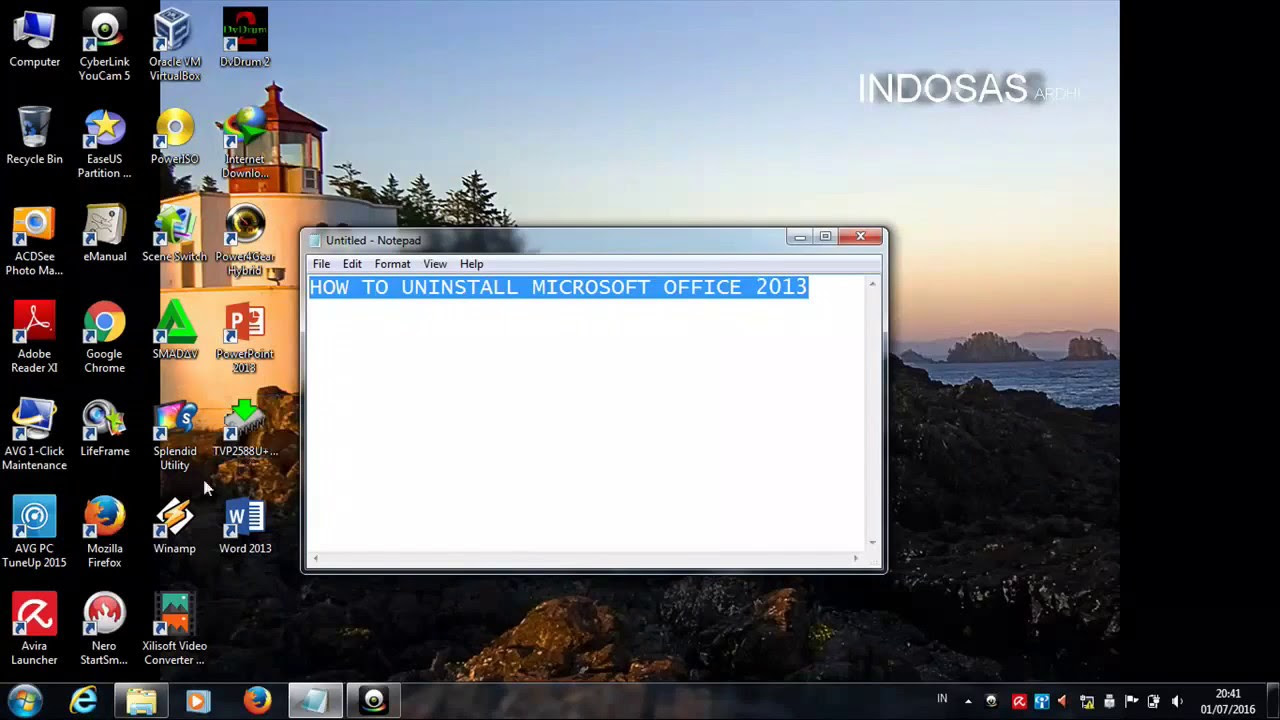
Task: Select Adobe Reader XI desktop icon
Action: tap(34, 338)
